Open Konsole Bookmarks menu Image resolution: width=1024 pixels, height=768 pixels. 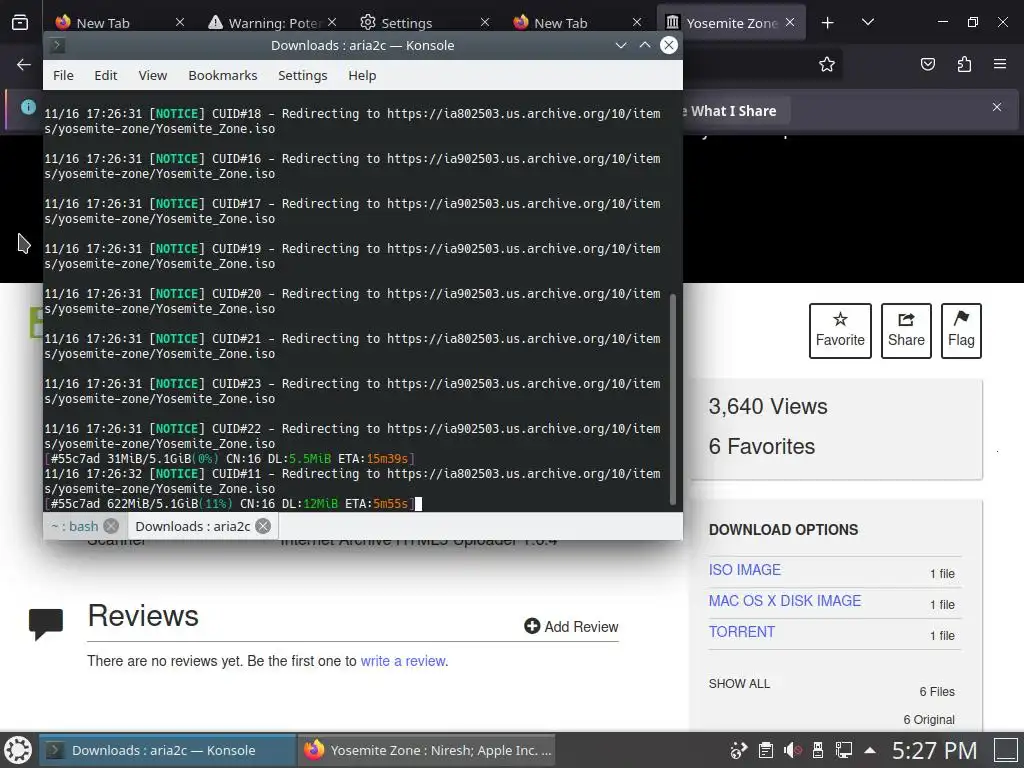pos(223,76)
